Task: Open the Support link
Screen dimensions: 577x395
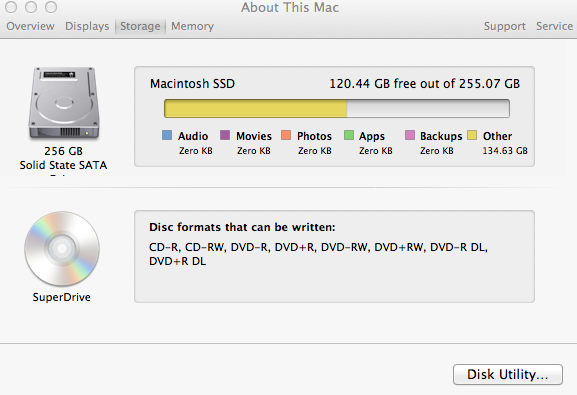Action: [505, 26]
